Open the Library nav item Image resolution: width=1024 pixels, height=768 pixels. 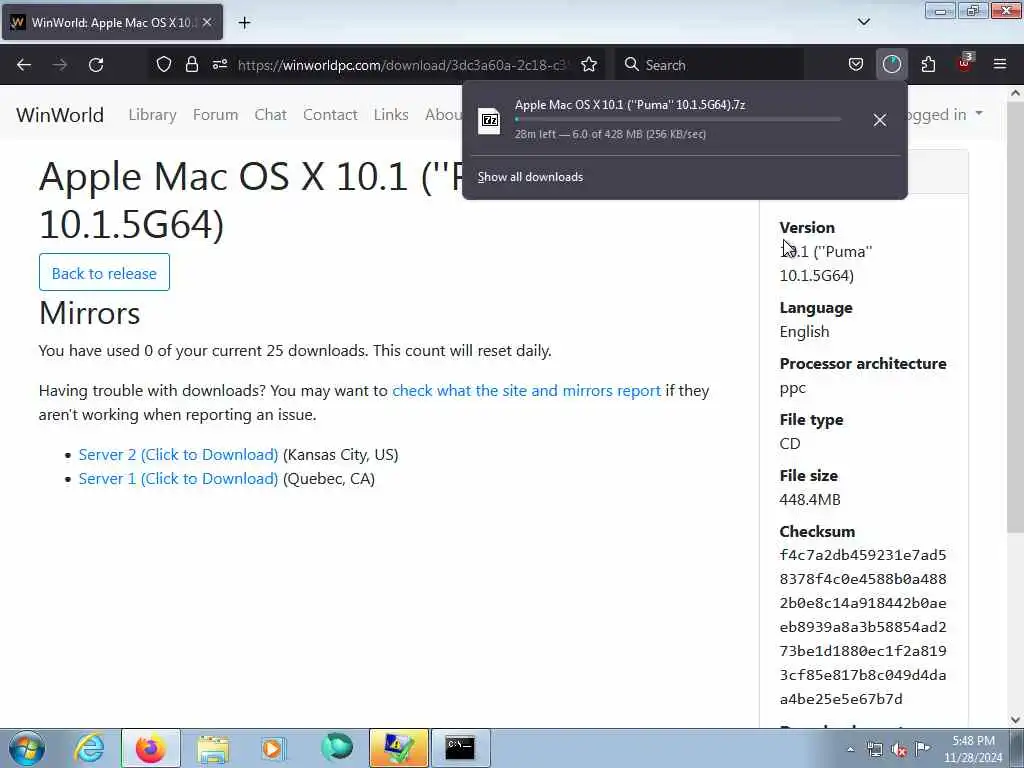coord(152,114)
